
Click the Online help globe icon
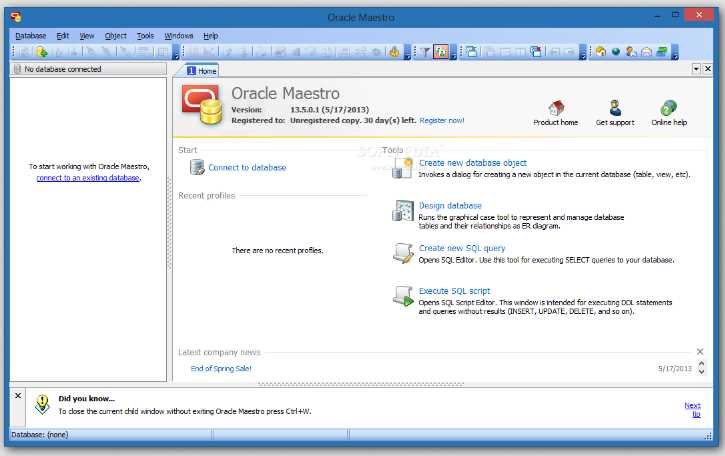tap(669, 108)
